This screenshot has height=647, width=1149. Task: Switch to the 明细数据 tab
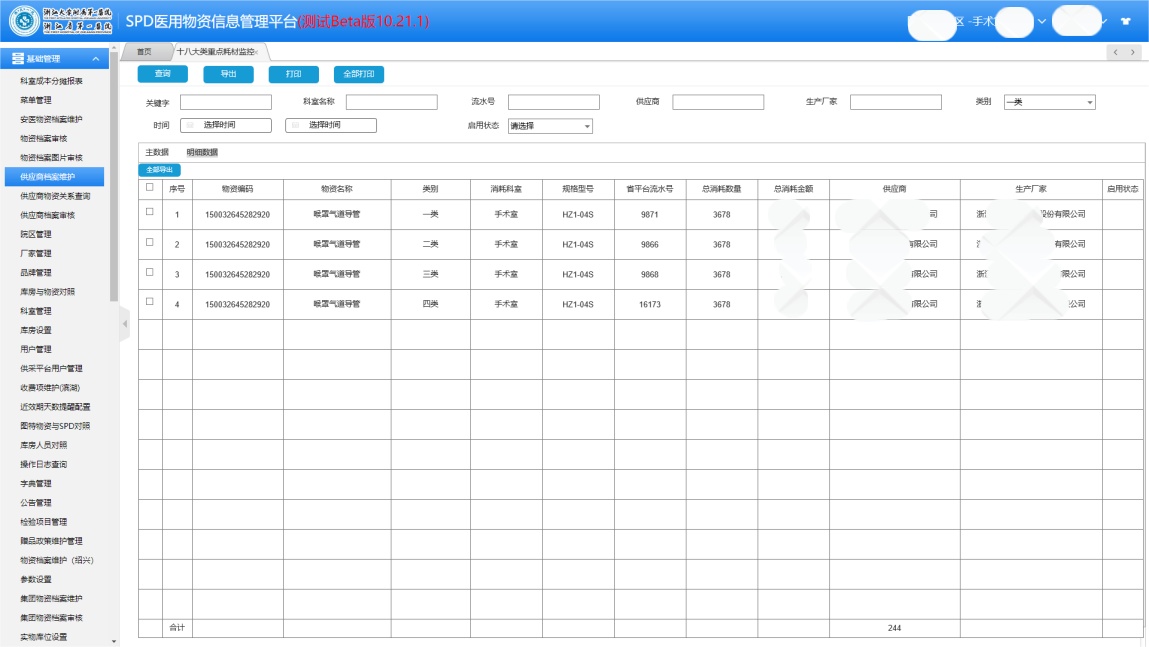pyautogui.click(x=202, y=152)
